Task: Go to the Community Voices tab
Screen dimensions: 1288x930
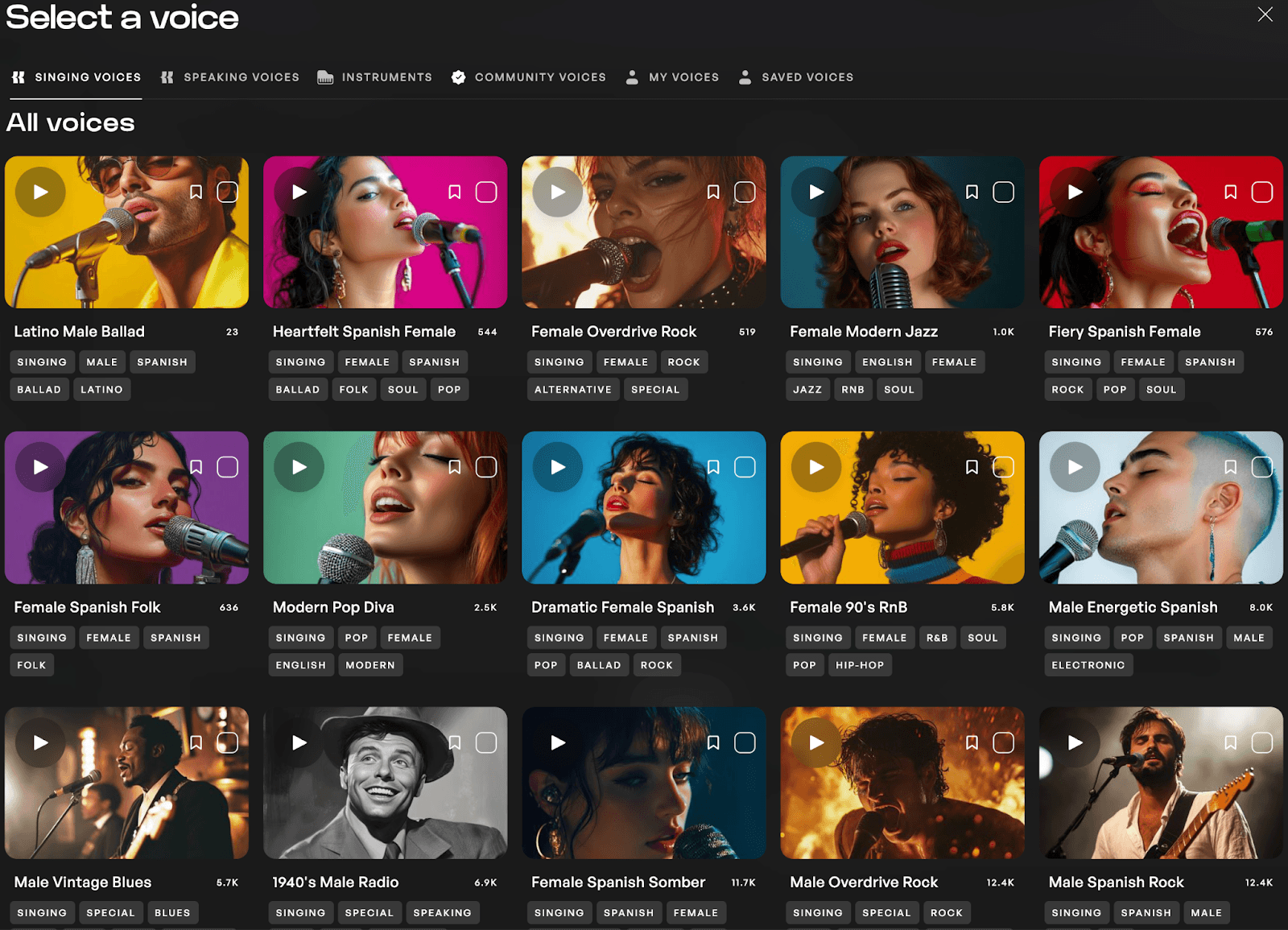Action: click(x=529, y=77)
